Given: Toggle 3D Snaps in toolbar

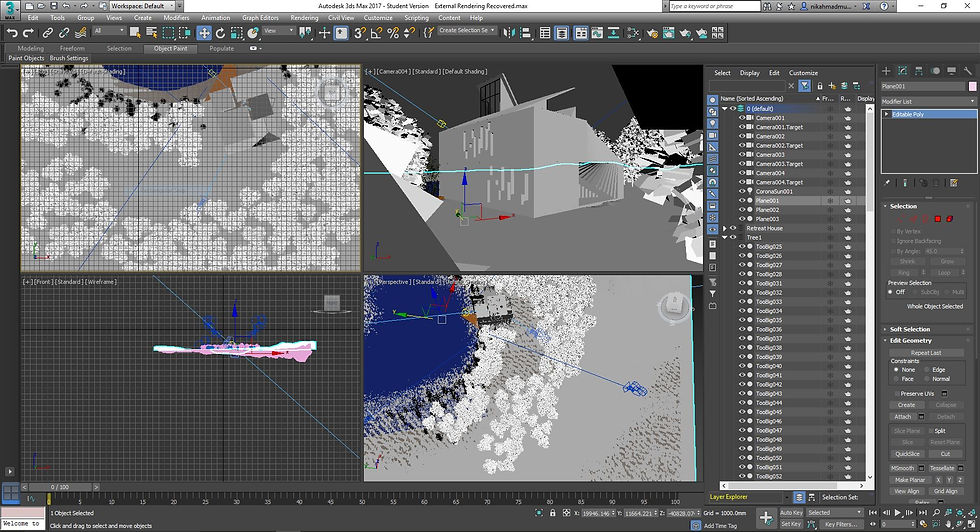Looking at the screenshot, I should click(359, 33).
